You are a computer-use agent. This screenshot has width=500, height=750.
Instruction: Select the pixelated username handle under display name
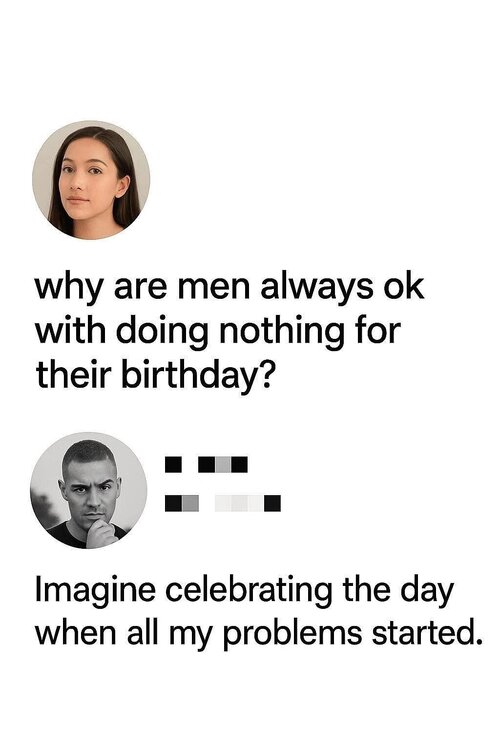223,503
